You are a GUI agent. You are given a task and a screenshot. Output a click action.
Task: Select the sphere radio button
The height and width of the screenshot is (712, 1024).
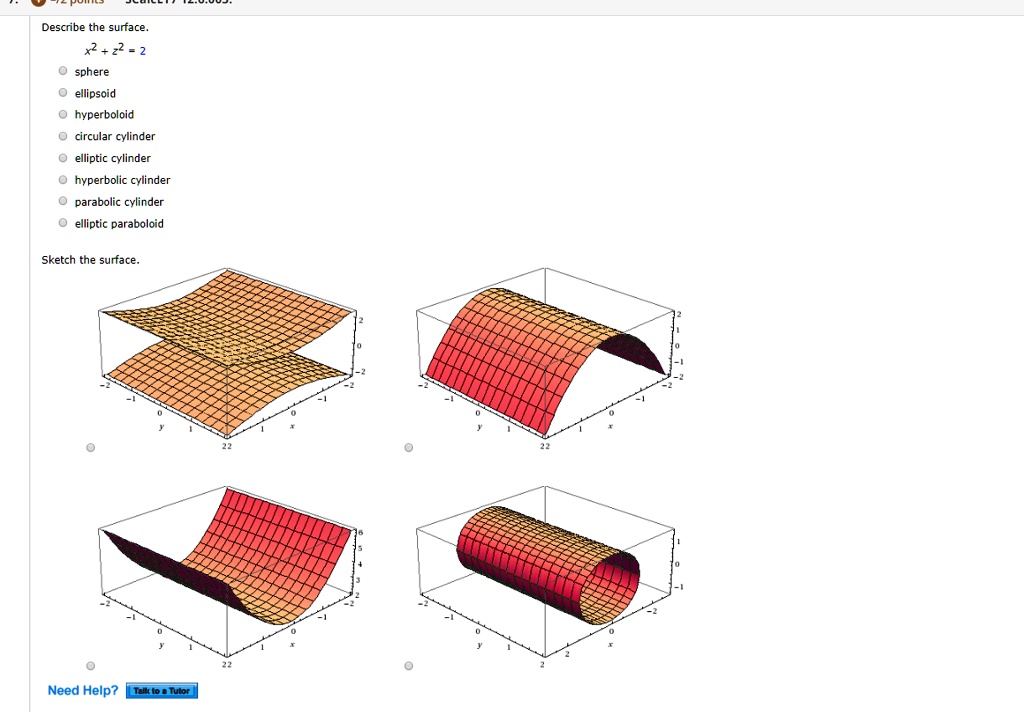coord(62,71)
